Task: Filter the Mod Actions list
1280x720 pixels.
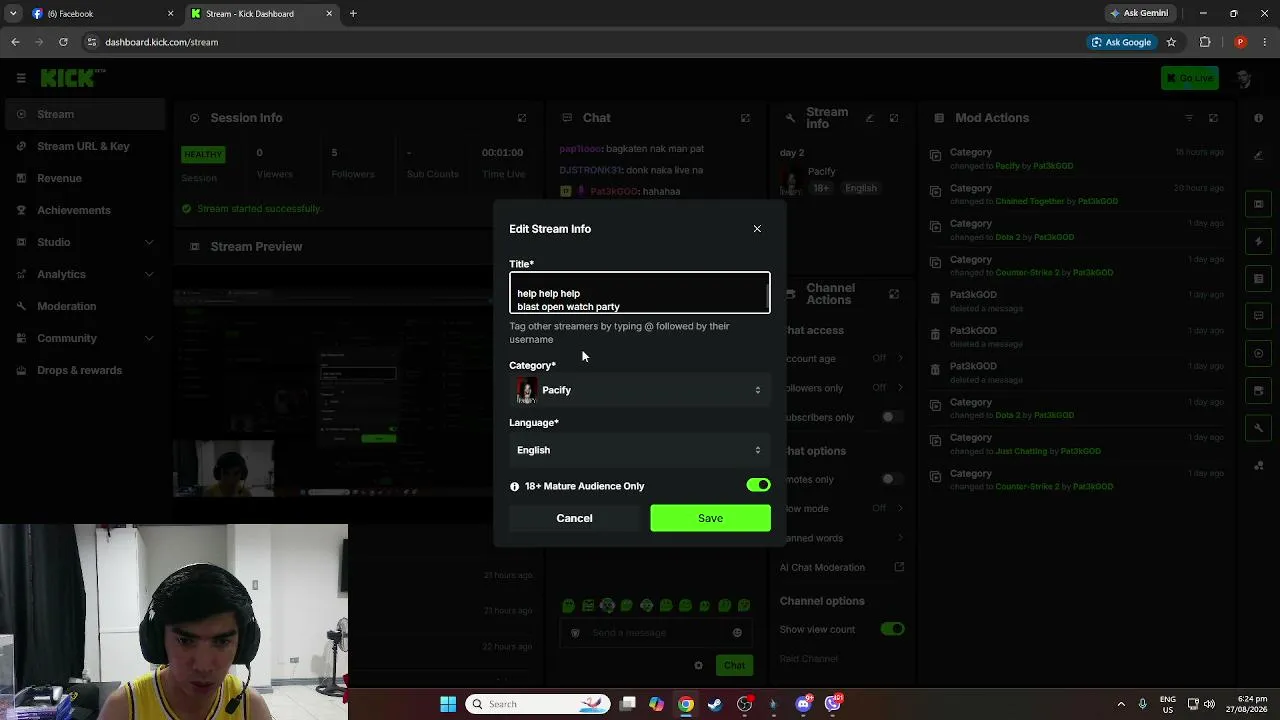Action: coord(1189,118)
